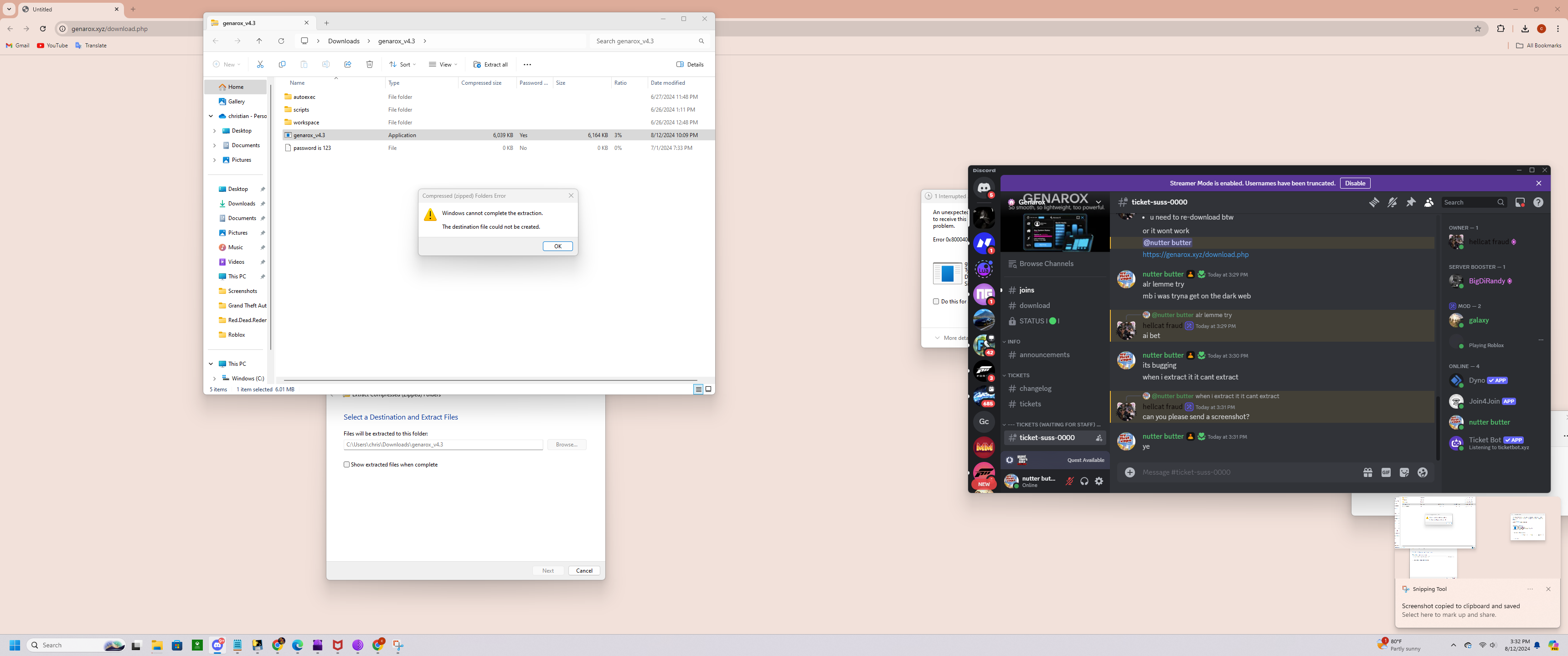
Task: Check Show extracted files when complete
Action: [347, 464]
